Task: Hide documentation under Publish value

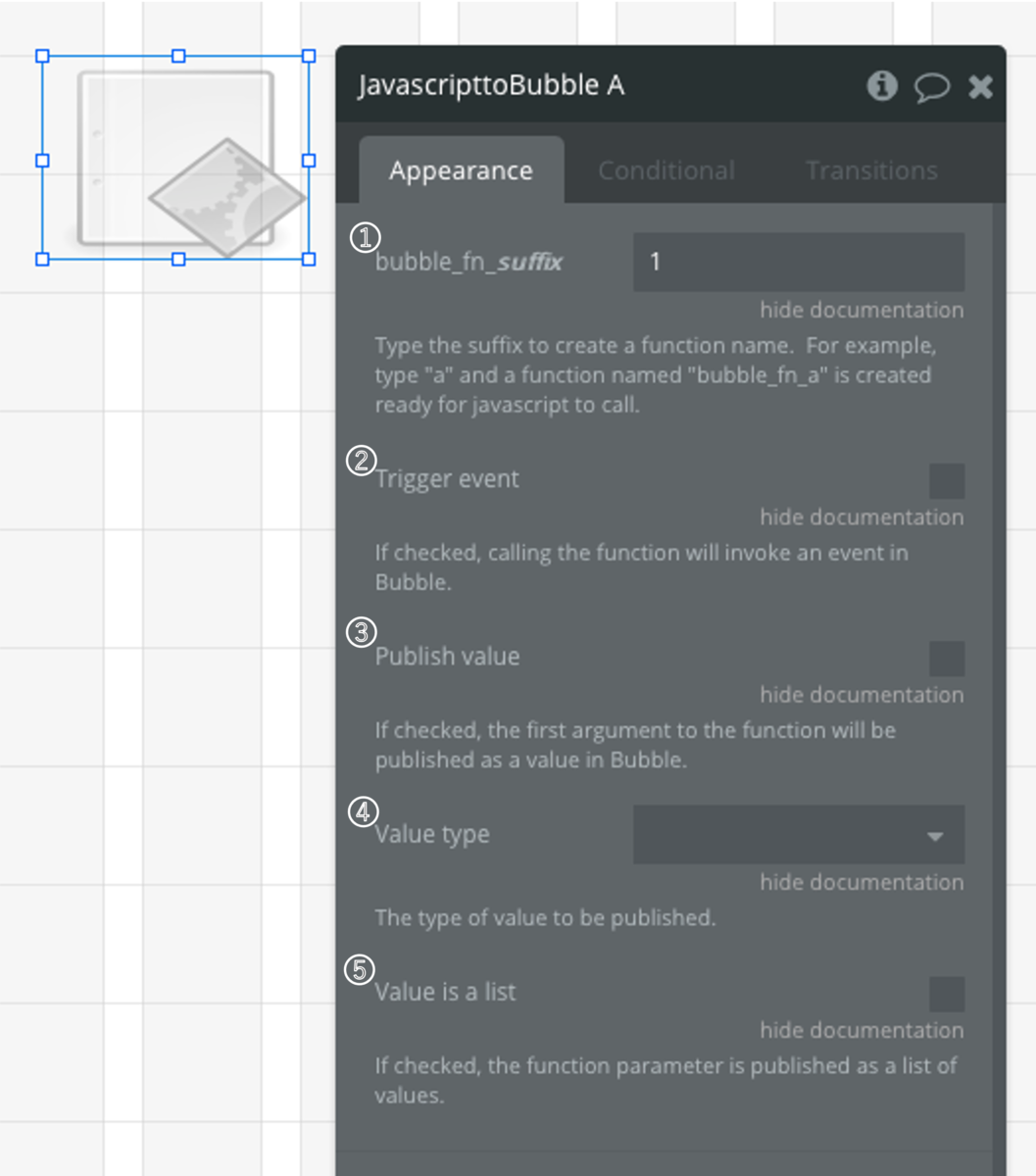Action: pos(862,694)
